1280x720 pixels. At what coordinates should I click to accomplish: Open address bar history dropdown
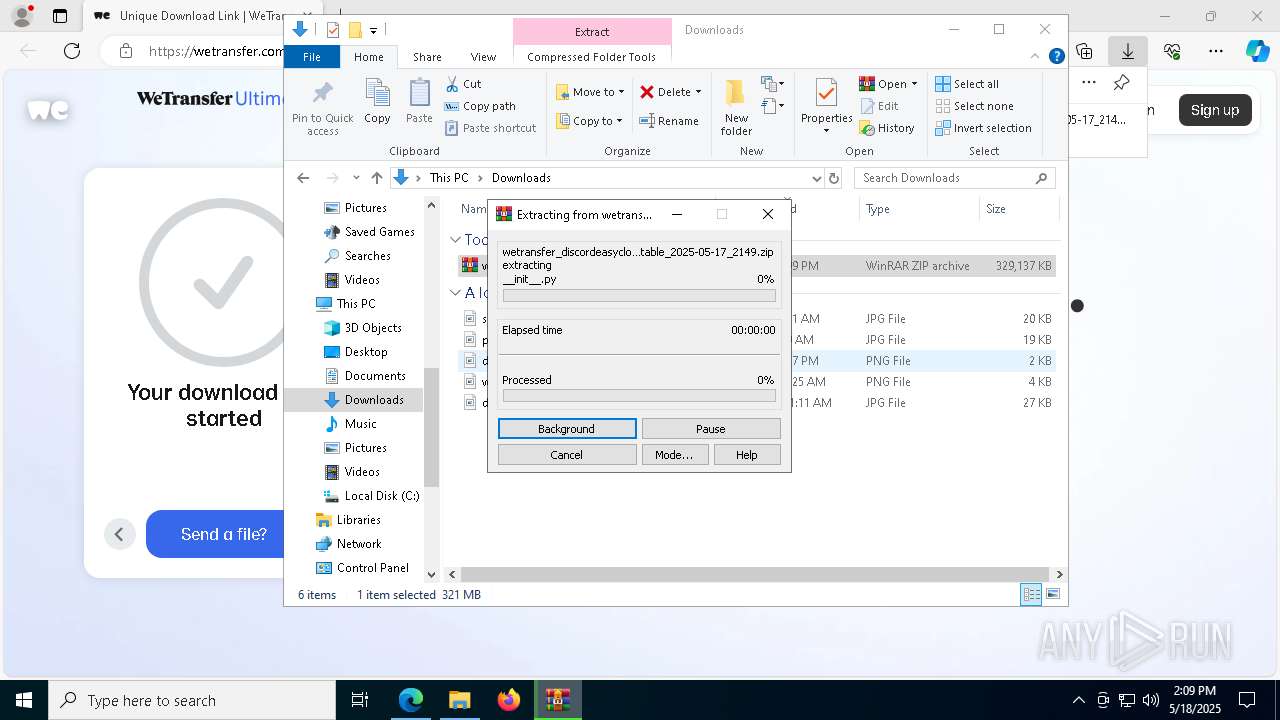pos(816,178)
